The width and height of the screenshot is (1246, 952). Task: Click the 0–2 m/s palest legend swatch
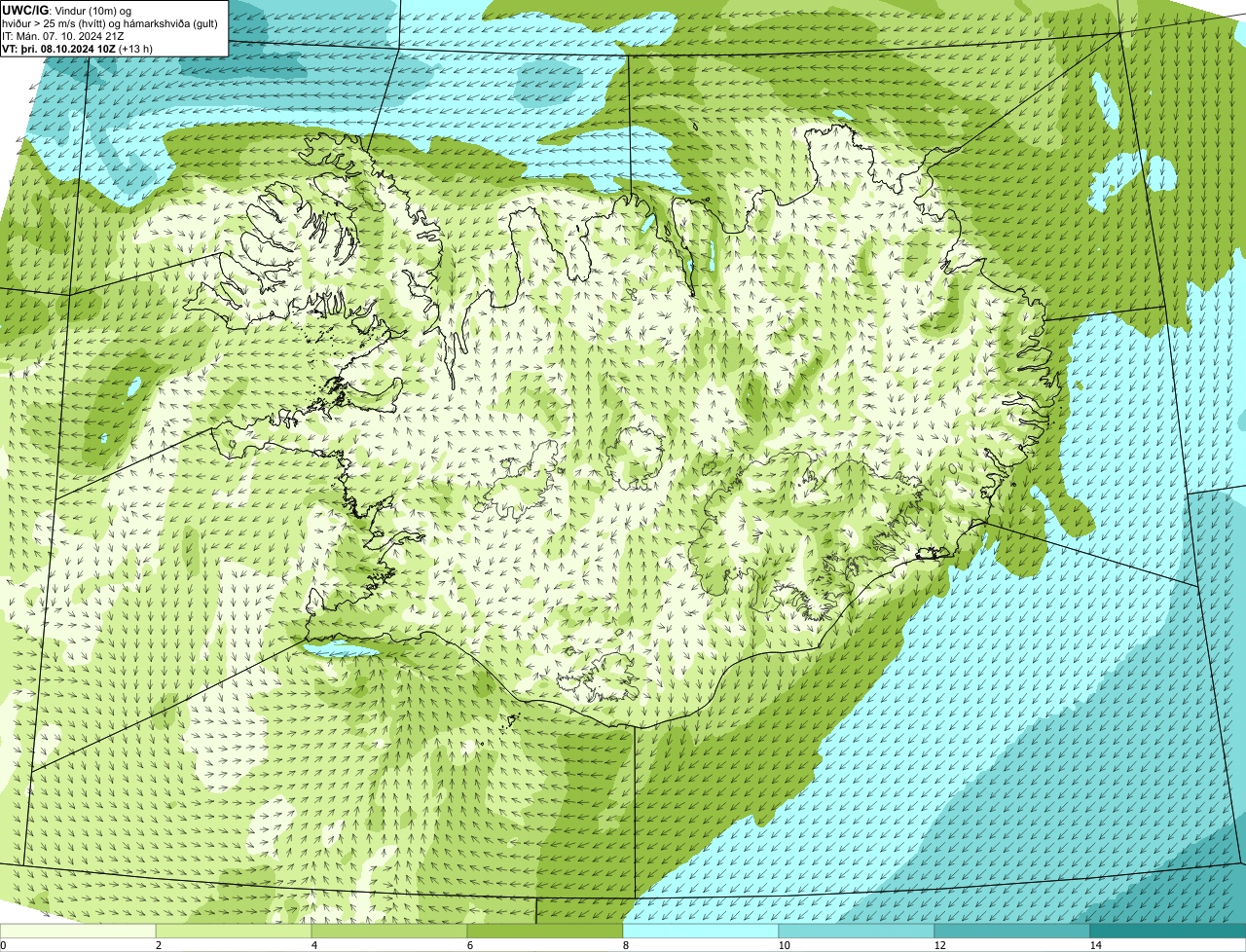point(78,931)
